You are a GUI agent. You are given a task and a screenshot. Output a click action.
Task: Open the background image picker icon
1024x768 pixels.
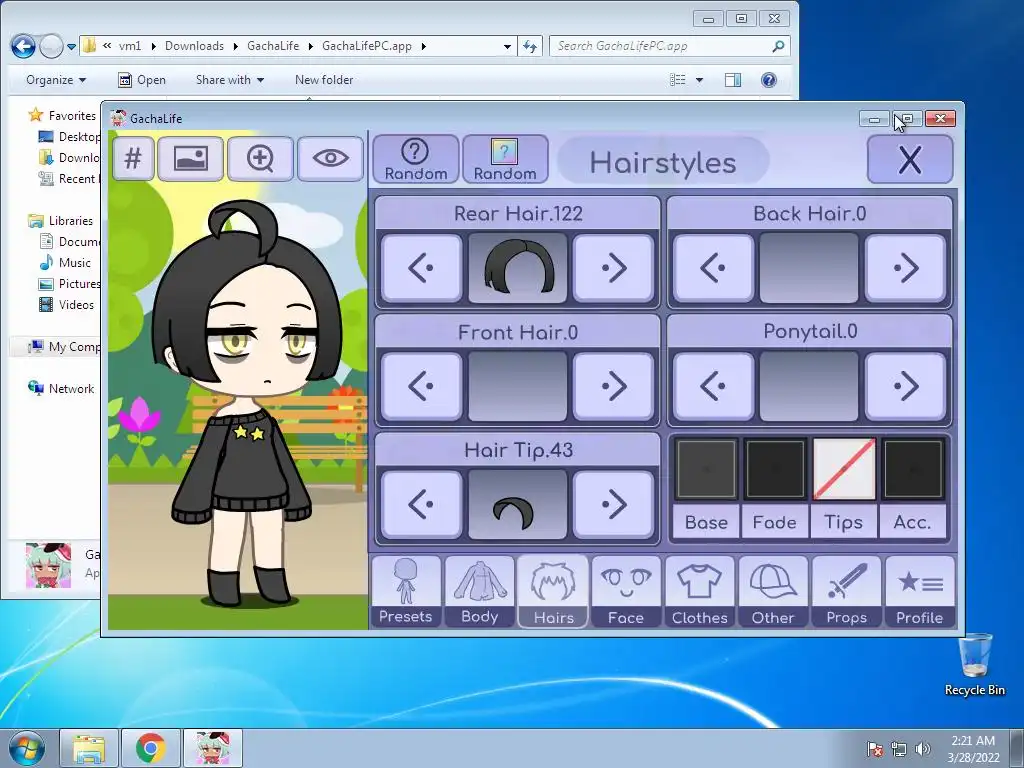pyautogui.click(x=191, y=158)
